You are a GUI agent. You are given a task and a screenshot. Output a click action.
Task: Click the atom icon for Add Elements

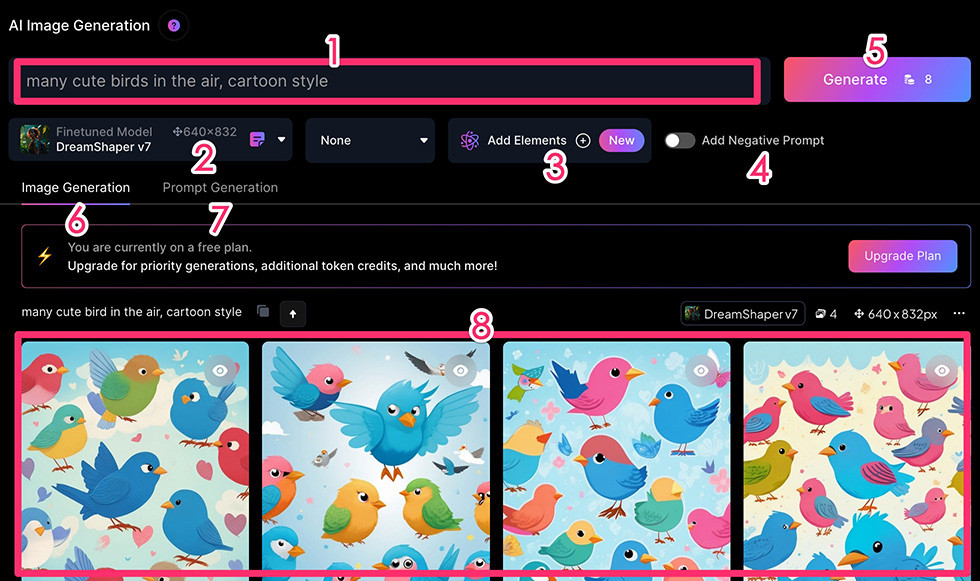click(469, 141)
